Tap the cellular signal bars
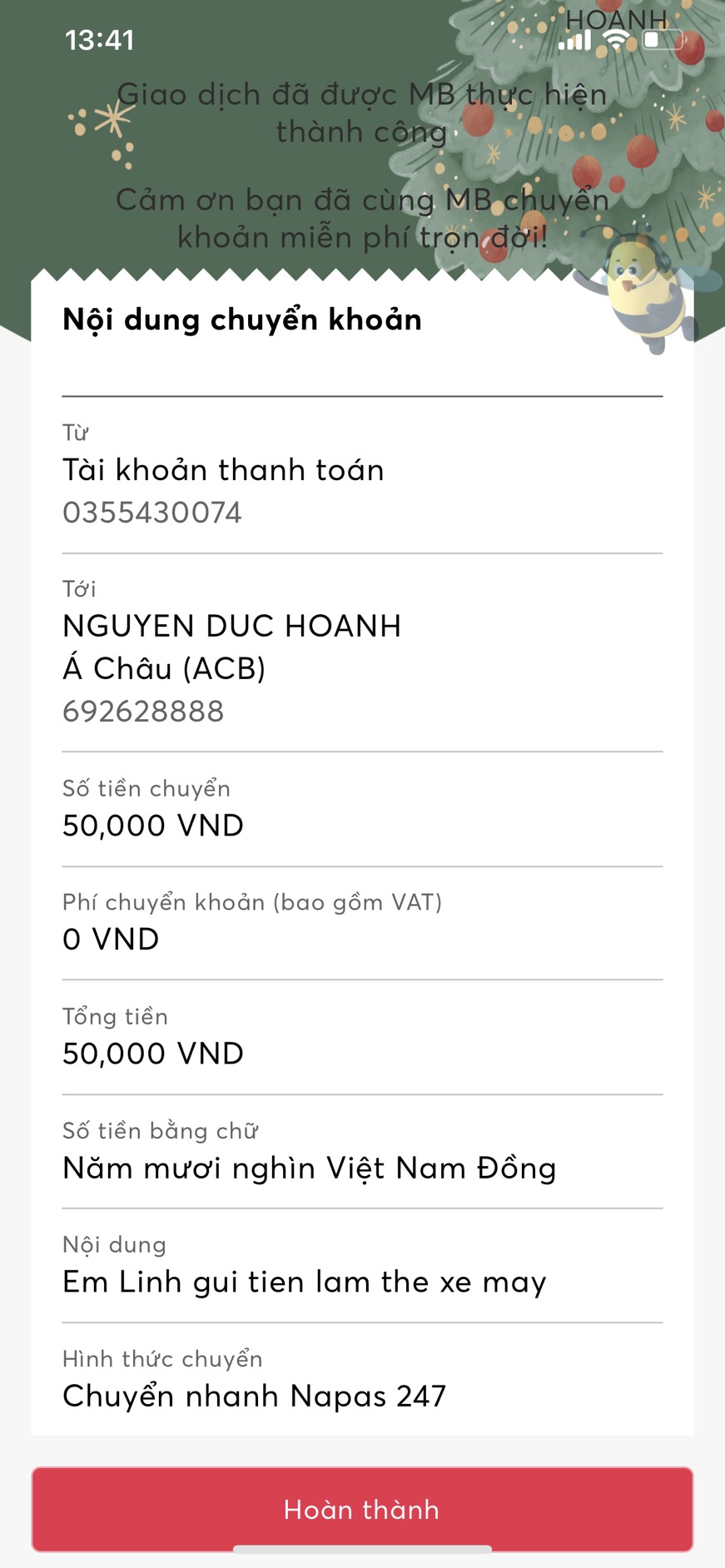Viewport: 725px width, 1568px height. [x=574, y=40]
